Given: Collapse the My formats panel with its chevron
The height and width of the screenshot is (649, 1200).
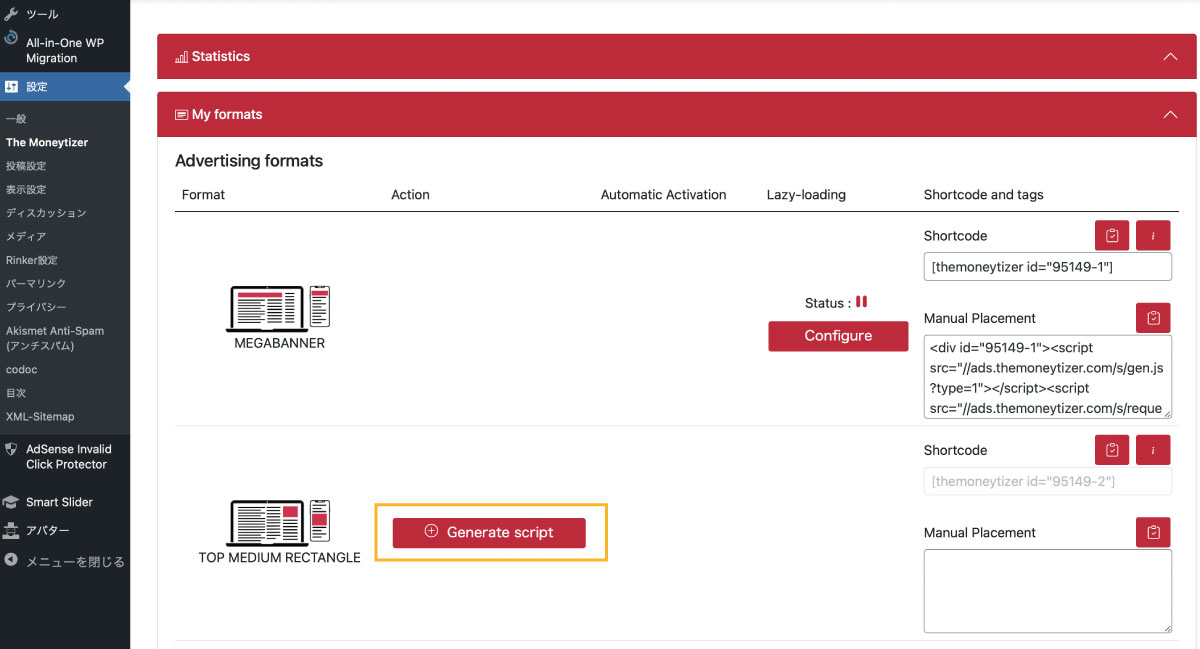Looking at the screenshot, I should (1170, 115).
